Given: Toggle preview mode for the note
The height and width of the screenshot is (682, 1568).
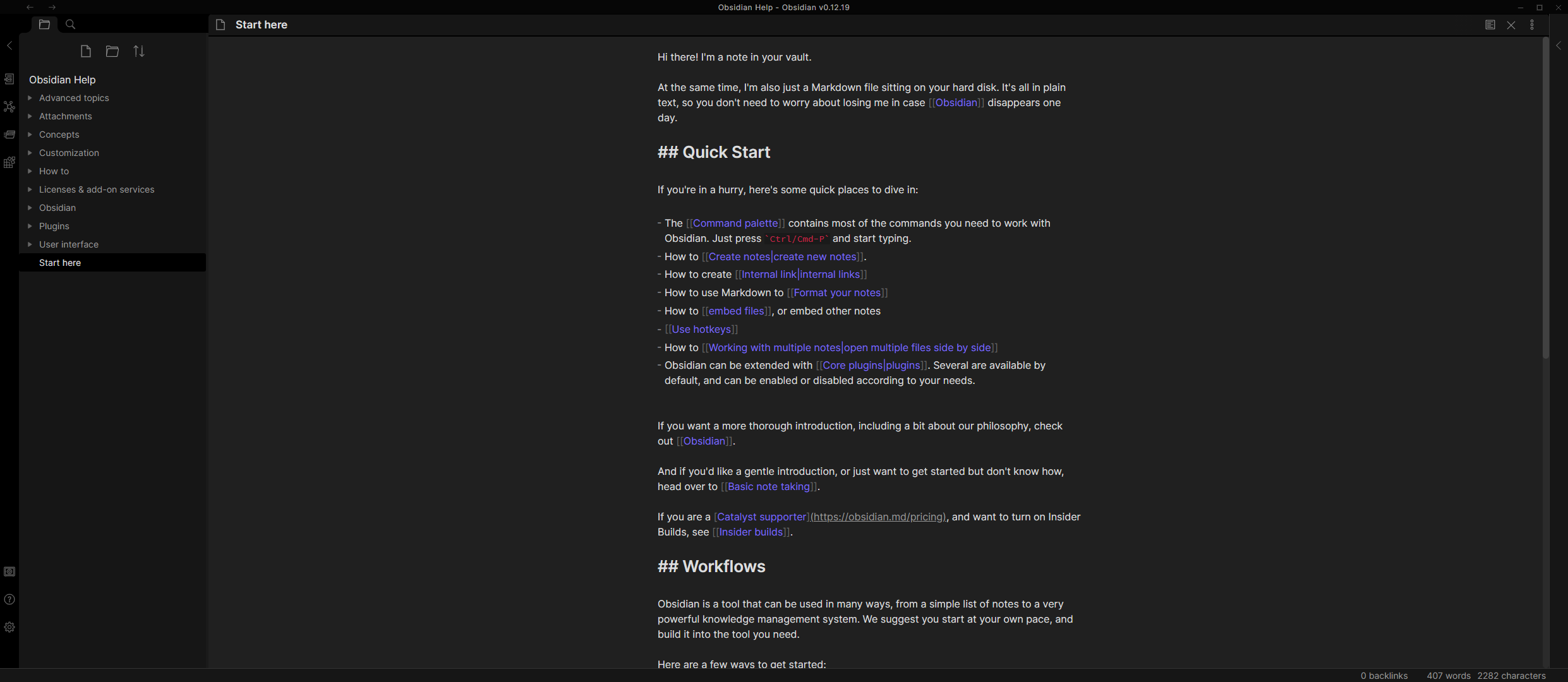Looking at the screenshot, I should pos(1490,25).
